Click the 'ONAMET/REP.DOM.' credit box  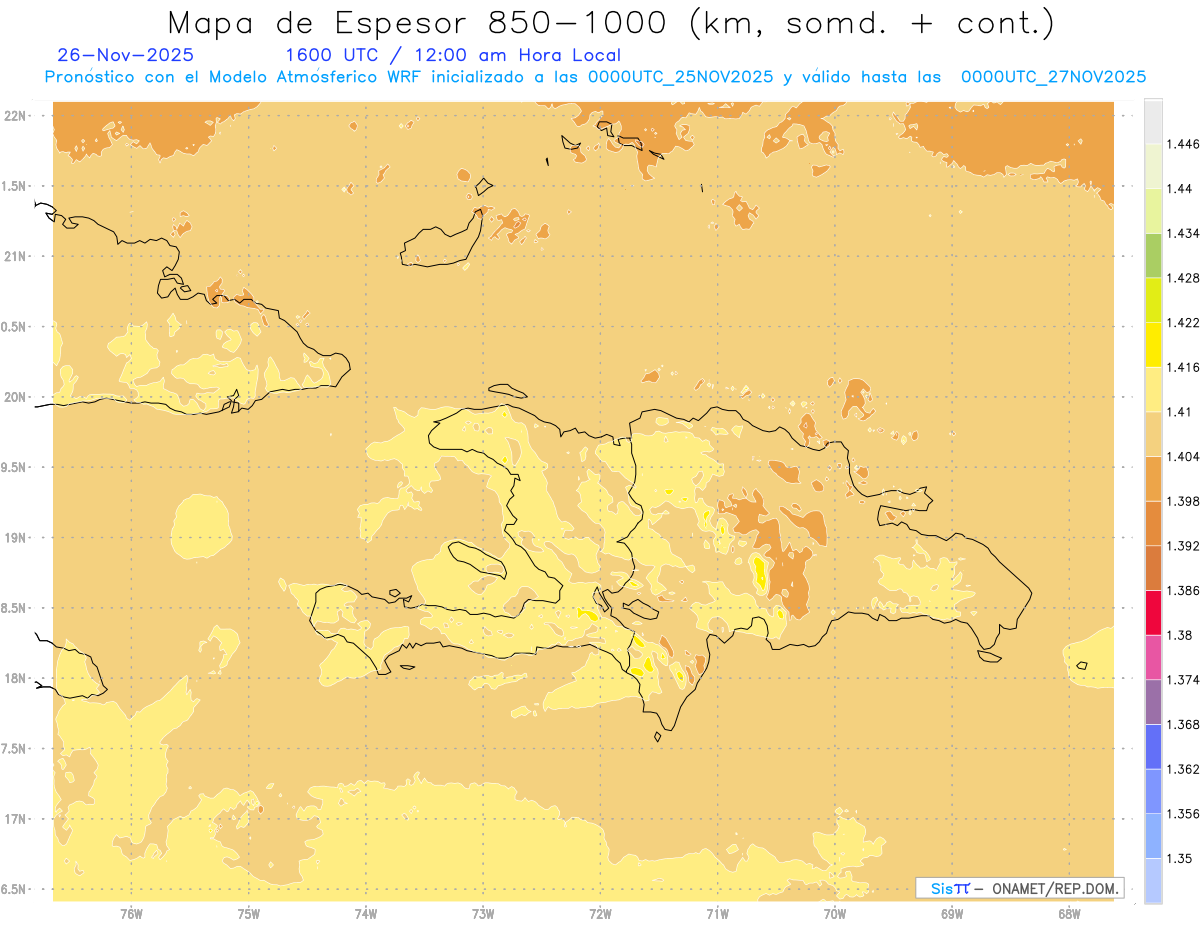1020,888
